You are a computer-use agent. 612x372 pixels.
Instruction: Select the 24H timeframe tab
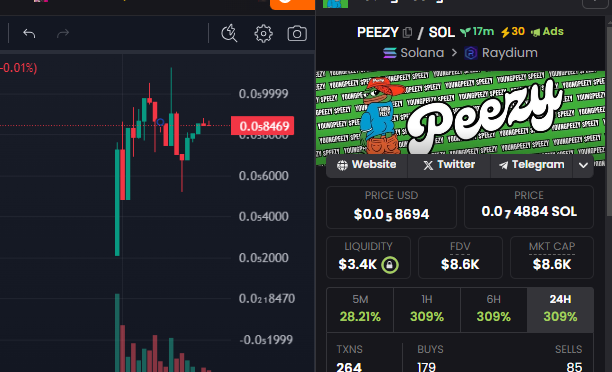(560, 310)
